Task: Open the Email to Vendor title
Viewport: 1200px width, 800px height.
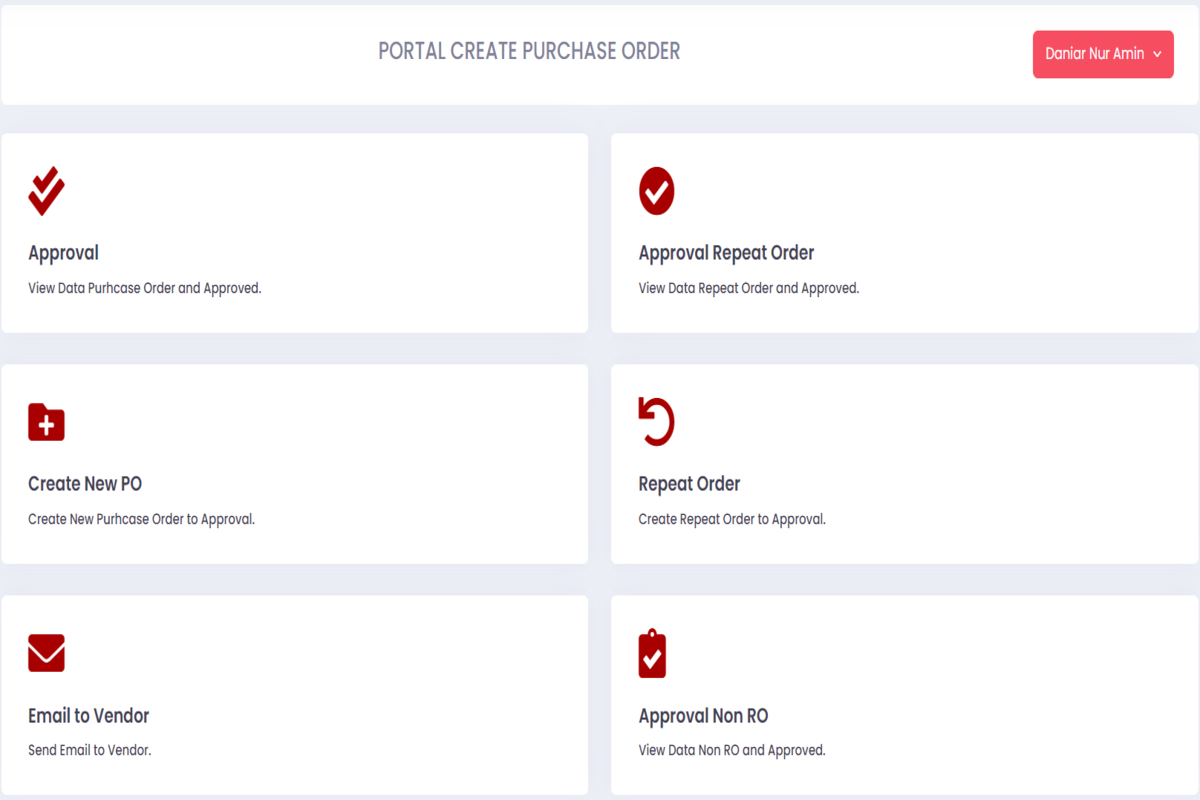Action: 88,716
